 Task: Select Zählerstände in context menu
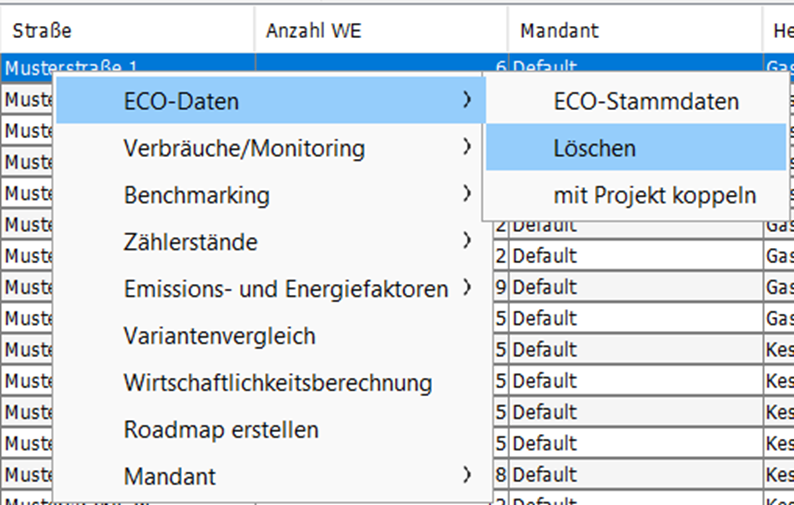[190, 242]
